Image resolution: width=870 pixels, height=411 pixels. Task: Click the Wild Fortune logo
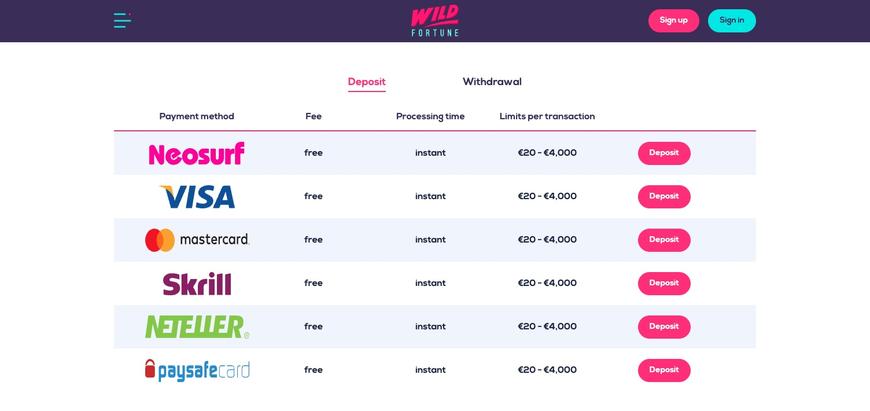pos(435,21)
